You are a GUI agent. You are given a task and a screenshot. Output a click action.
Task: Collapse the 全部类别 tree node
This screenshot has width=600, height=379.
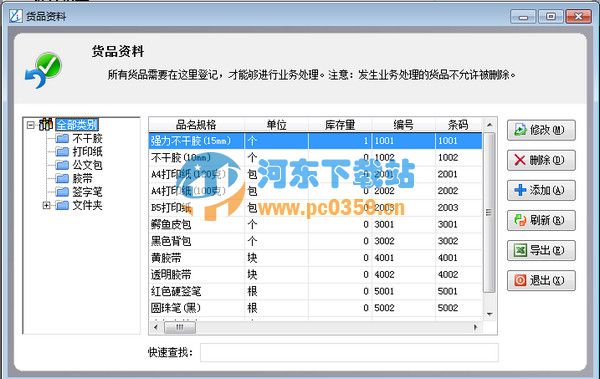[31, 125]
